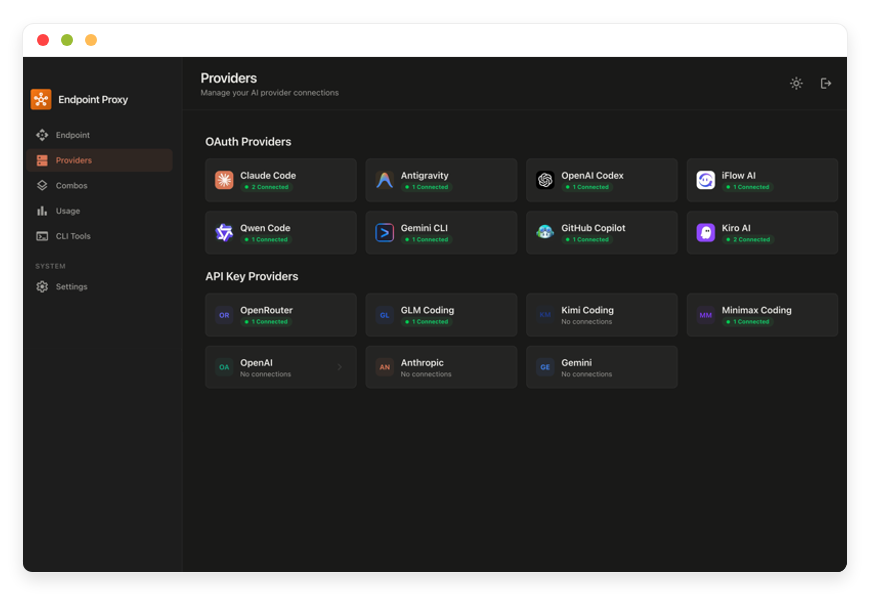Click the green window button in title bar

pyautogui.click(x=67, y=40)
